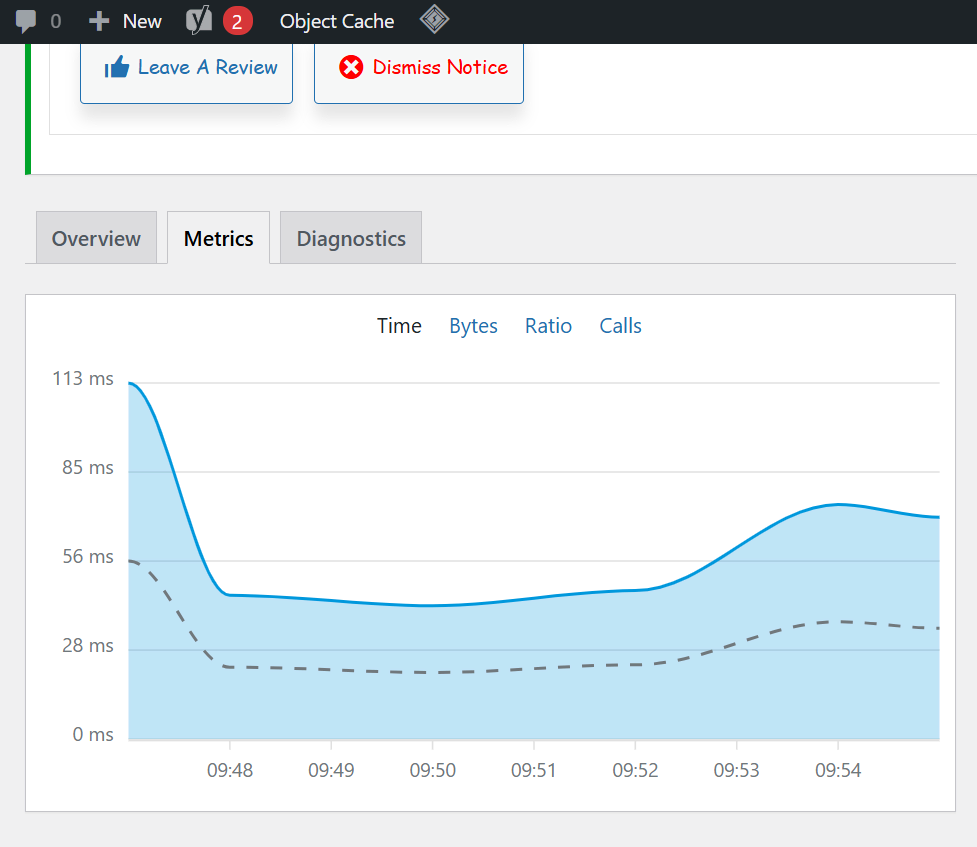The width and height of the screenshot is (977, 847).
Task: Show the Bytes metrics chart
Action: tap(474, 326)
